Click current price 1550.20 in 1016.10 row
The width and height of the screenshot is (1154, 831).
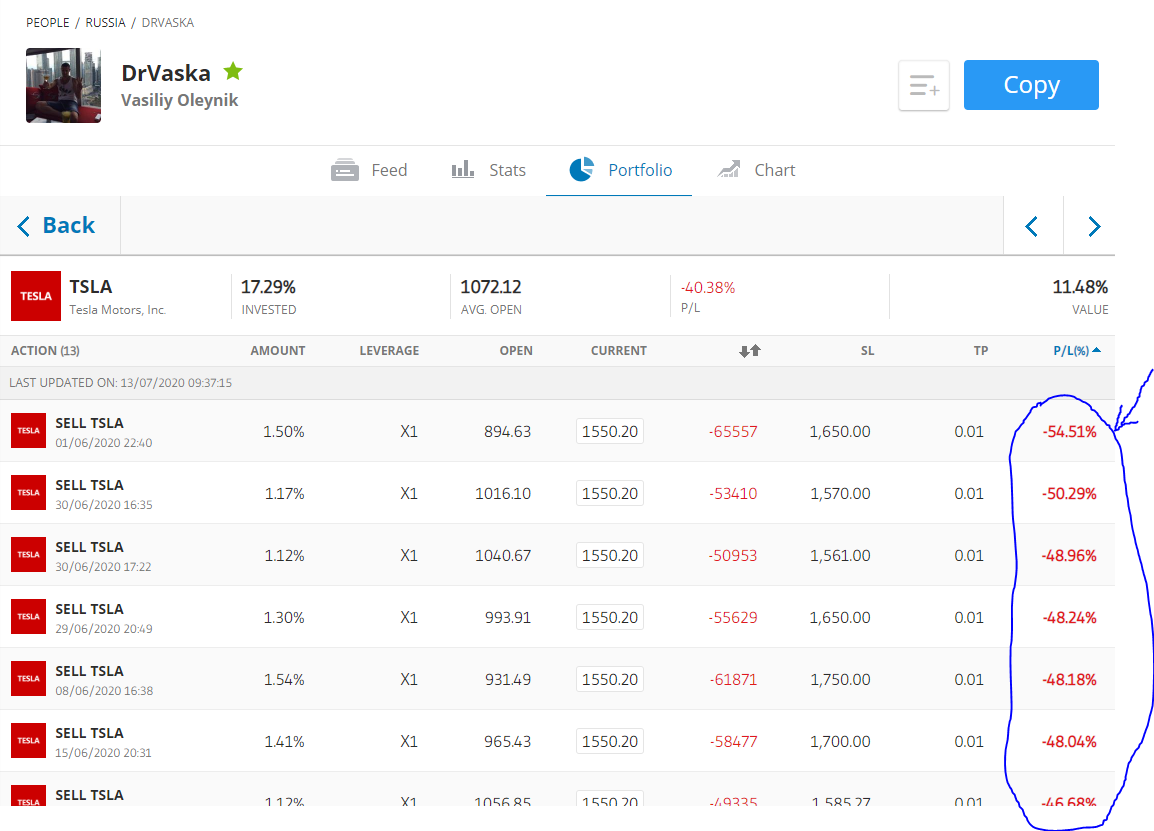(x=609, y=493)
